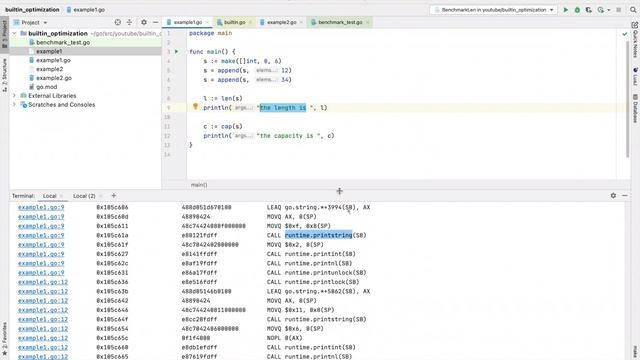Run with coverage icon in toolbar
This screenshot has height=360, width=640.
589,10
